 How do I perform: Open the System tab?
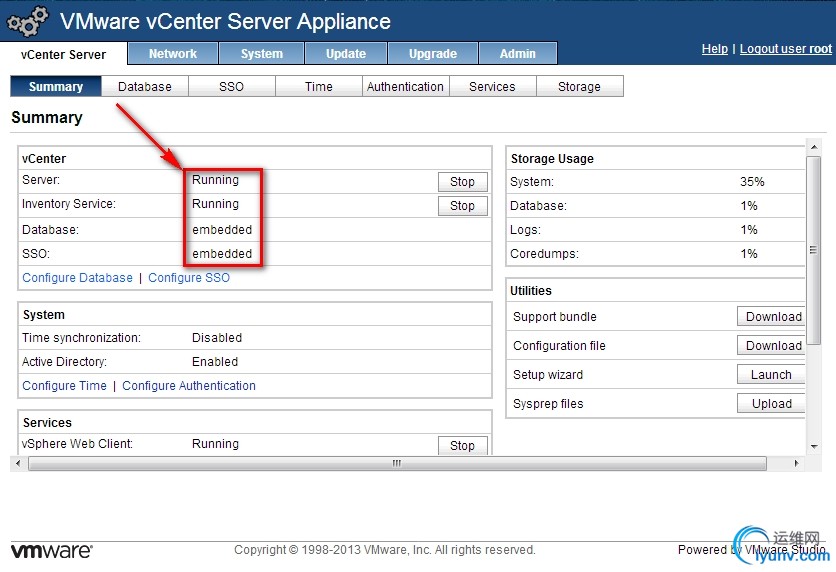(x=261, y=53)
